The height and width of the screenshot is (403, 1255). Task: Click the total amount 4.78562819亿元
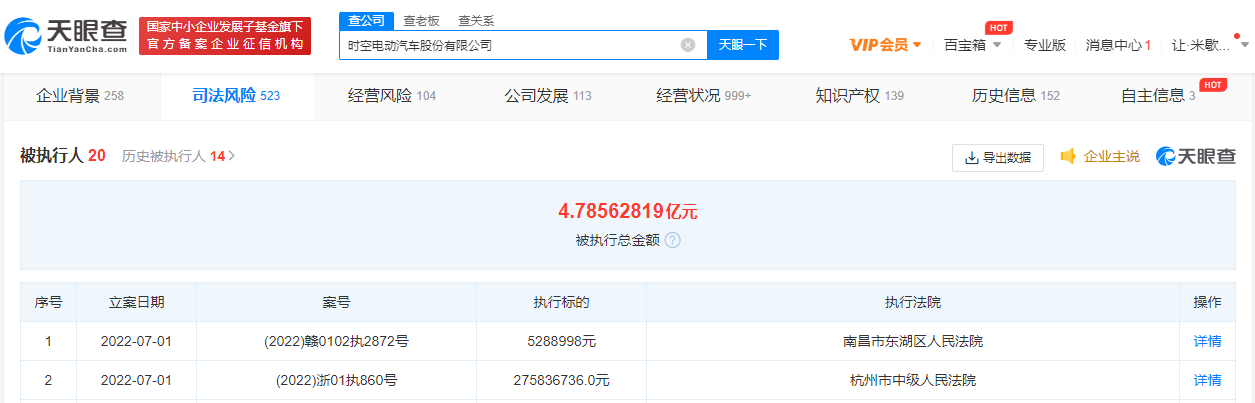tap(627, 211)
